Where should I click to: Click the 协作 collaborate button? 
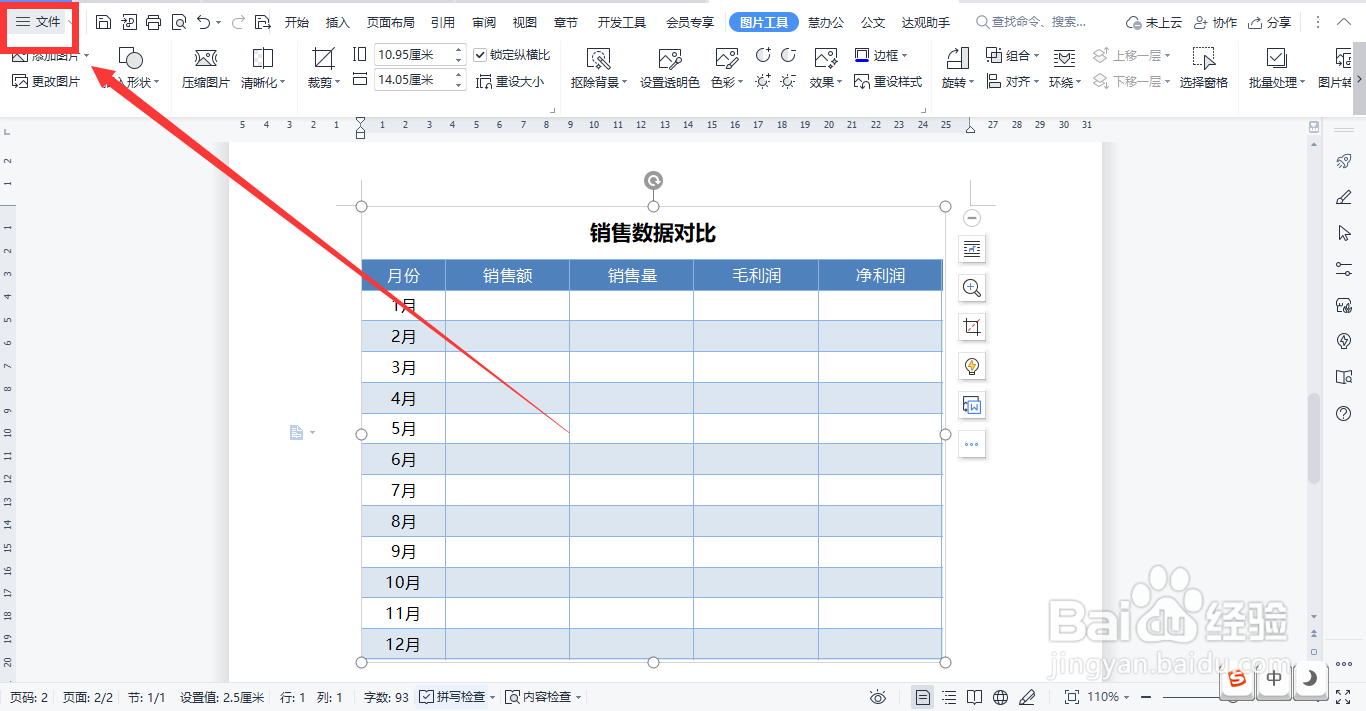coord(1215,22)
